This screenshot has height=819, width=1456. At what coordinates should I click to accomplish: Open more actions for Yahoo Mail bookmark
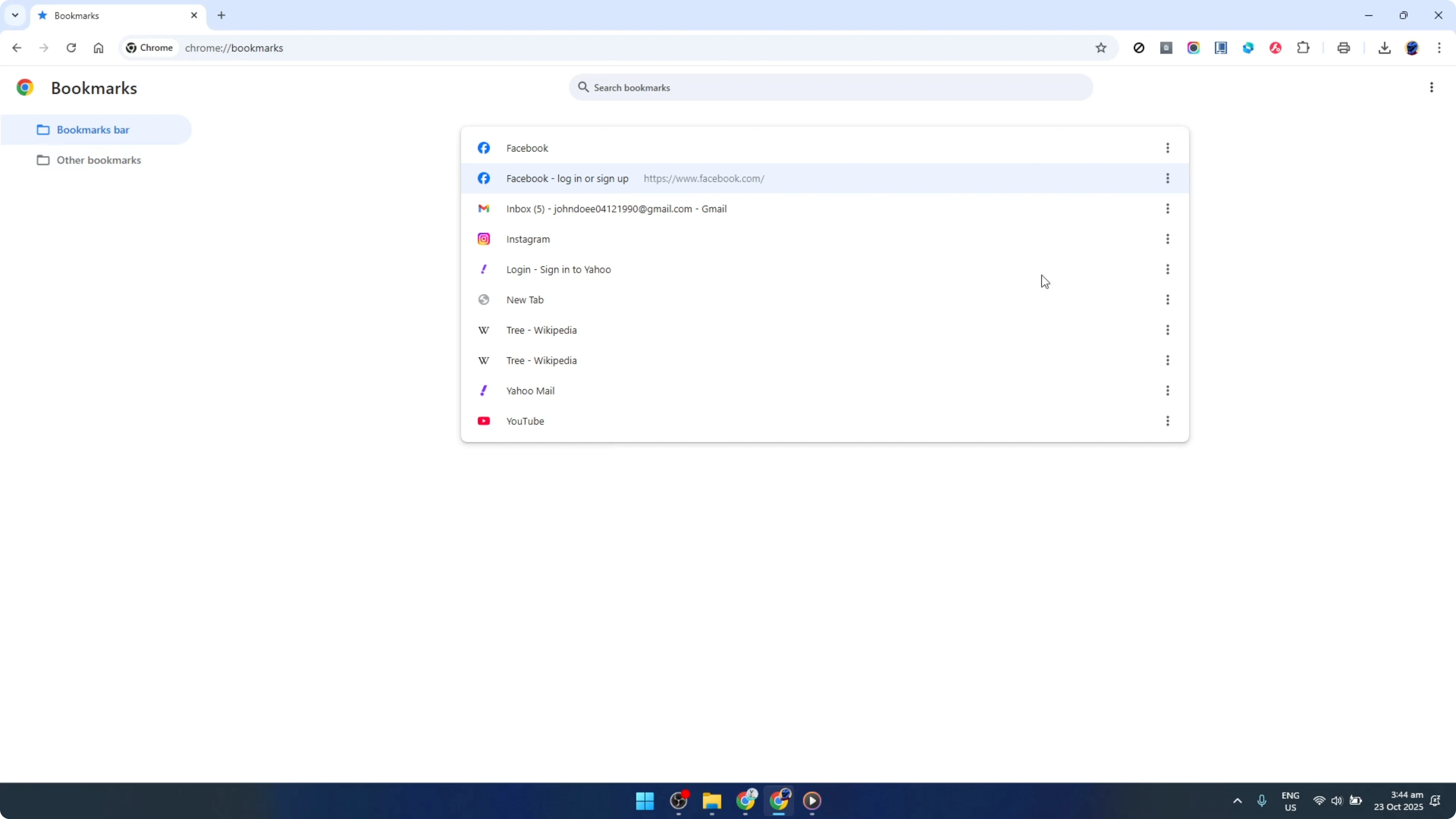[1167, 391]
